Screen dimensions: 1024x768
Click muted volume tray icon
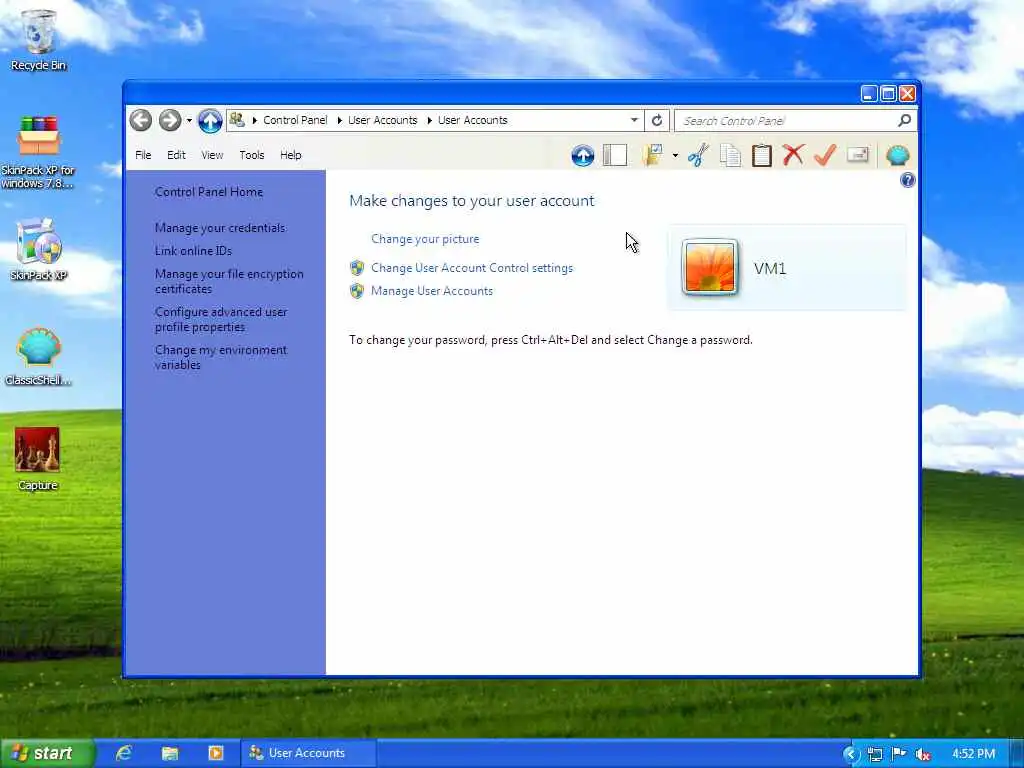point(923,754)
